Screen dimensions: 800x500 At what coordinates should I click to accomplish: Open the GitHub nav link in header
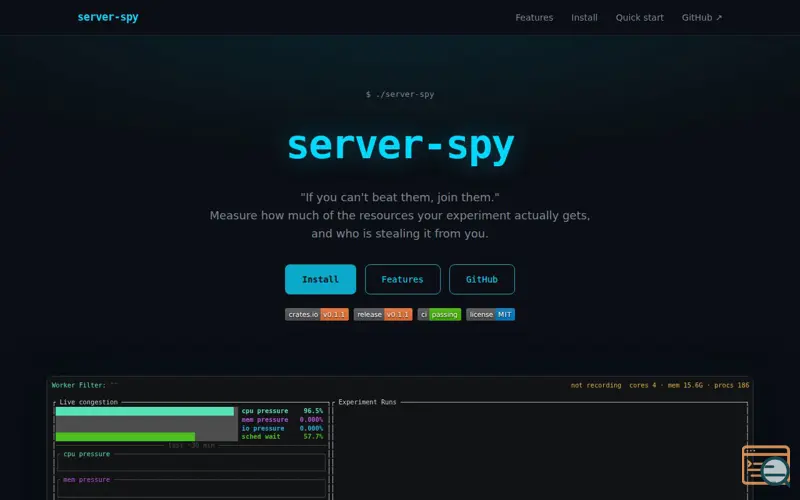702,17
